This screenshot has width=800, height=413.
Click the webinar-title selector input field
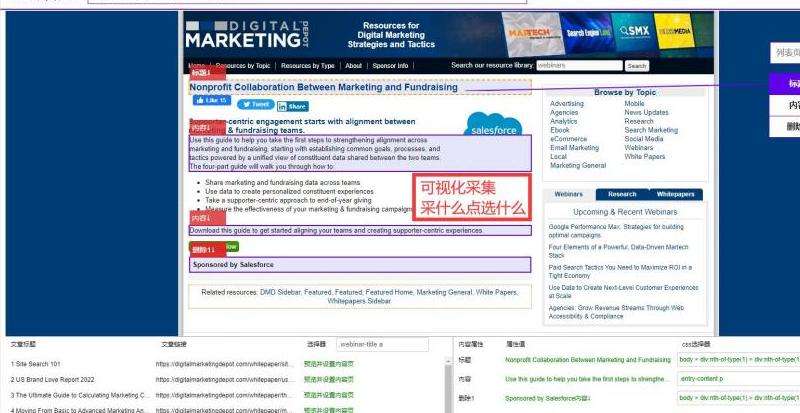[x=383, y=345]
